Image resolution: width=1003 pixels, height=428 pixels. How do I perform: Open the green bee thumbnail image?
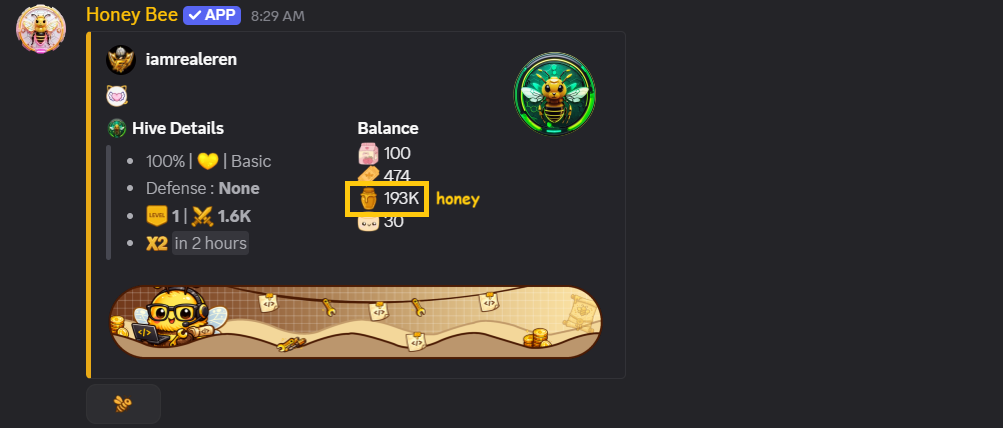555,94
